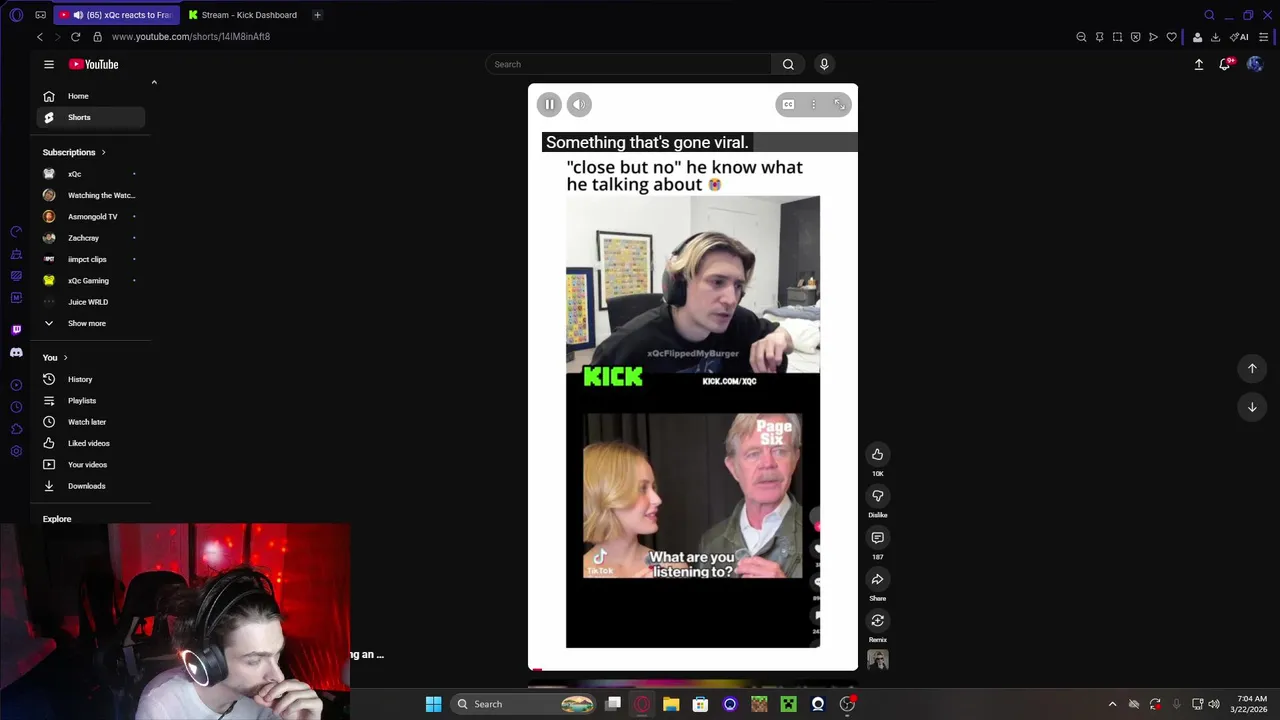This screenshot has height=720, width=1280.
Task: Open the YouTube hamburger guide menu
Action: (x=48, y=64)
